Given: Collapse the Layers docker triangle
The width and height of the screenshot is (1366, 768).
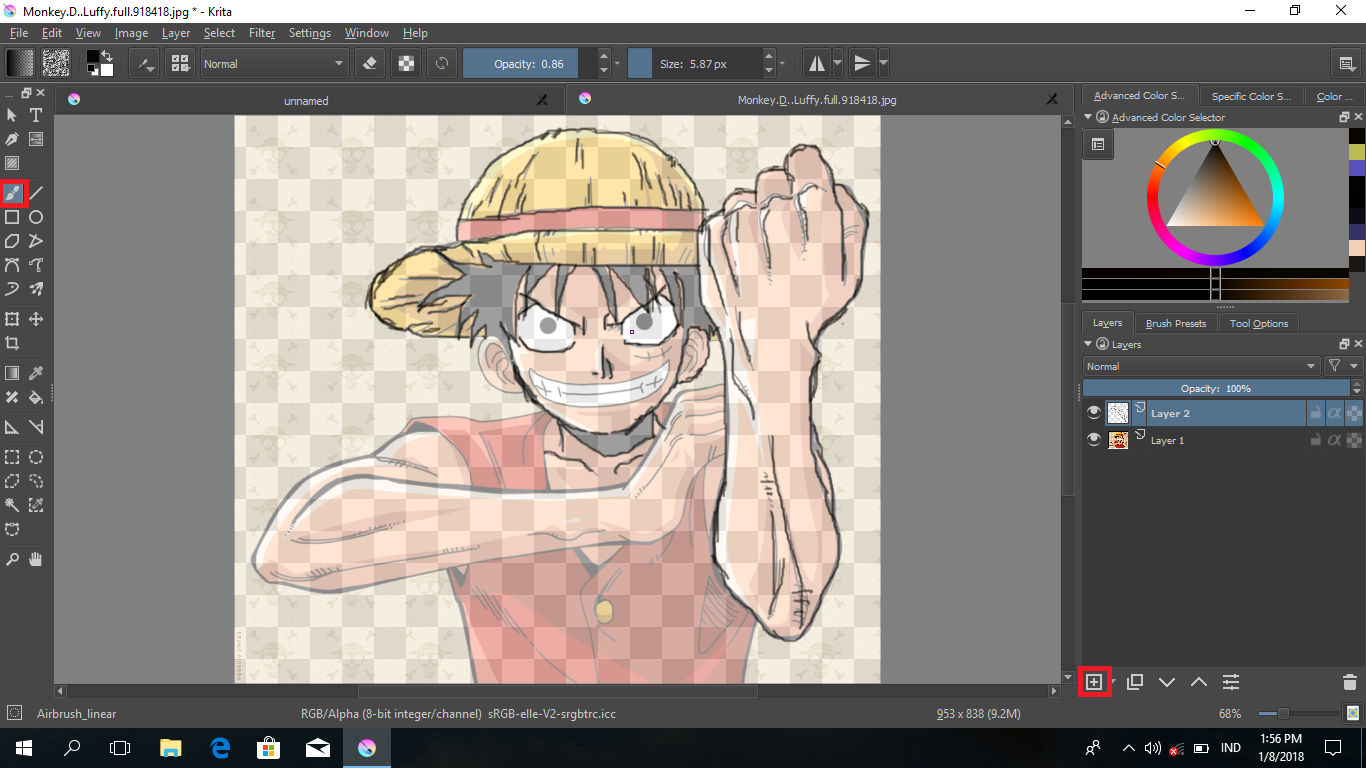Looking at the screenshot, I should click(1089, 344).
